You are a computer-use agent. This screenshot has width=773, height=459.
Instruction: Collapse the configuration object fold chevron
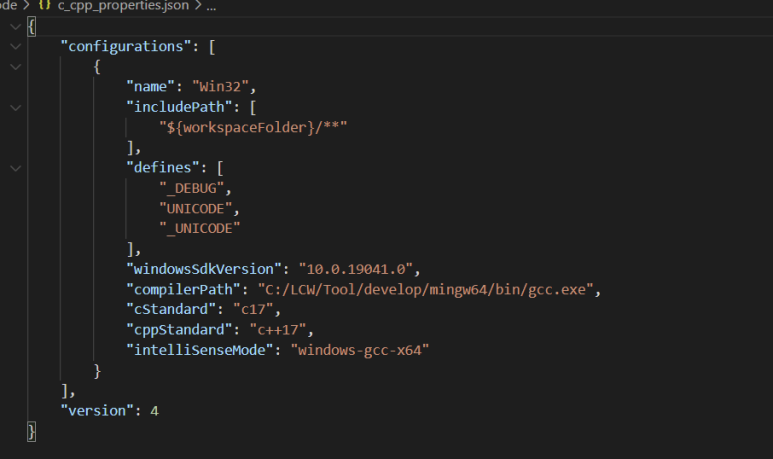[x=16, y=67]
